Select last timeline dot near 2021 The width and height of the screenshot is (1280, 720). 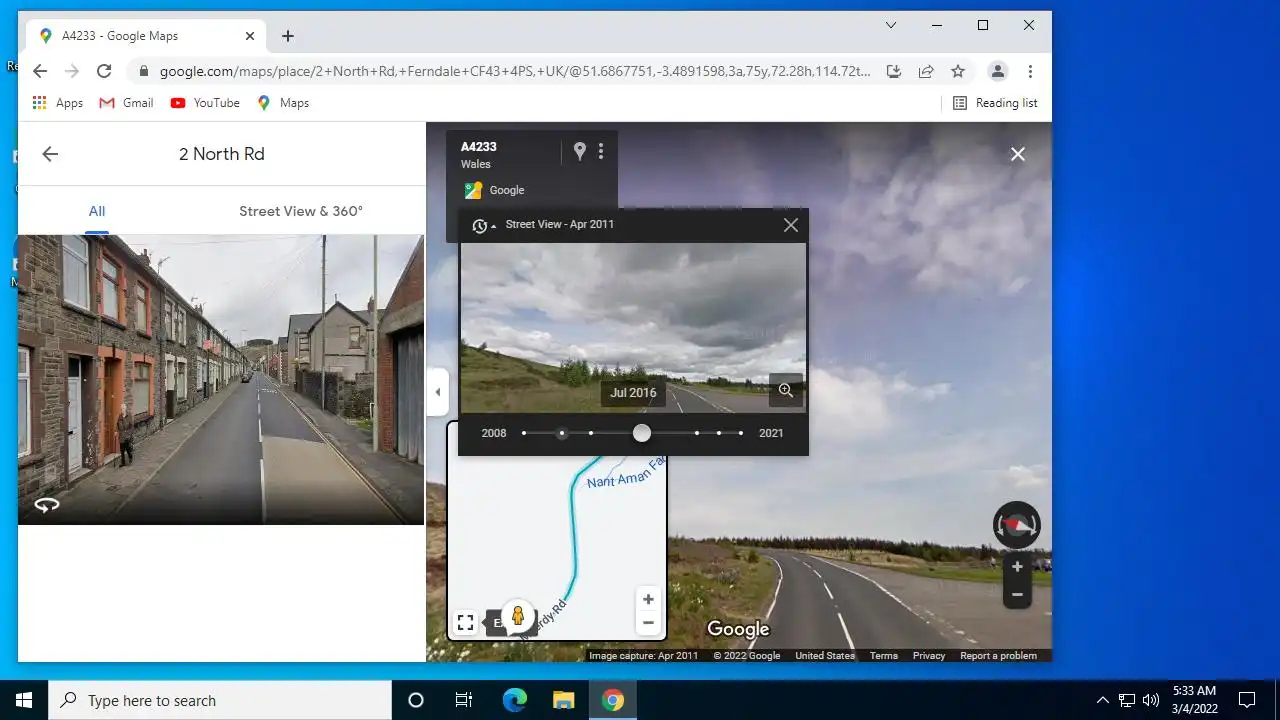coord(741,433)
